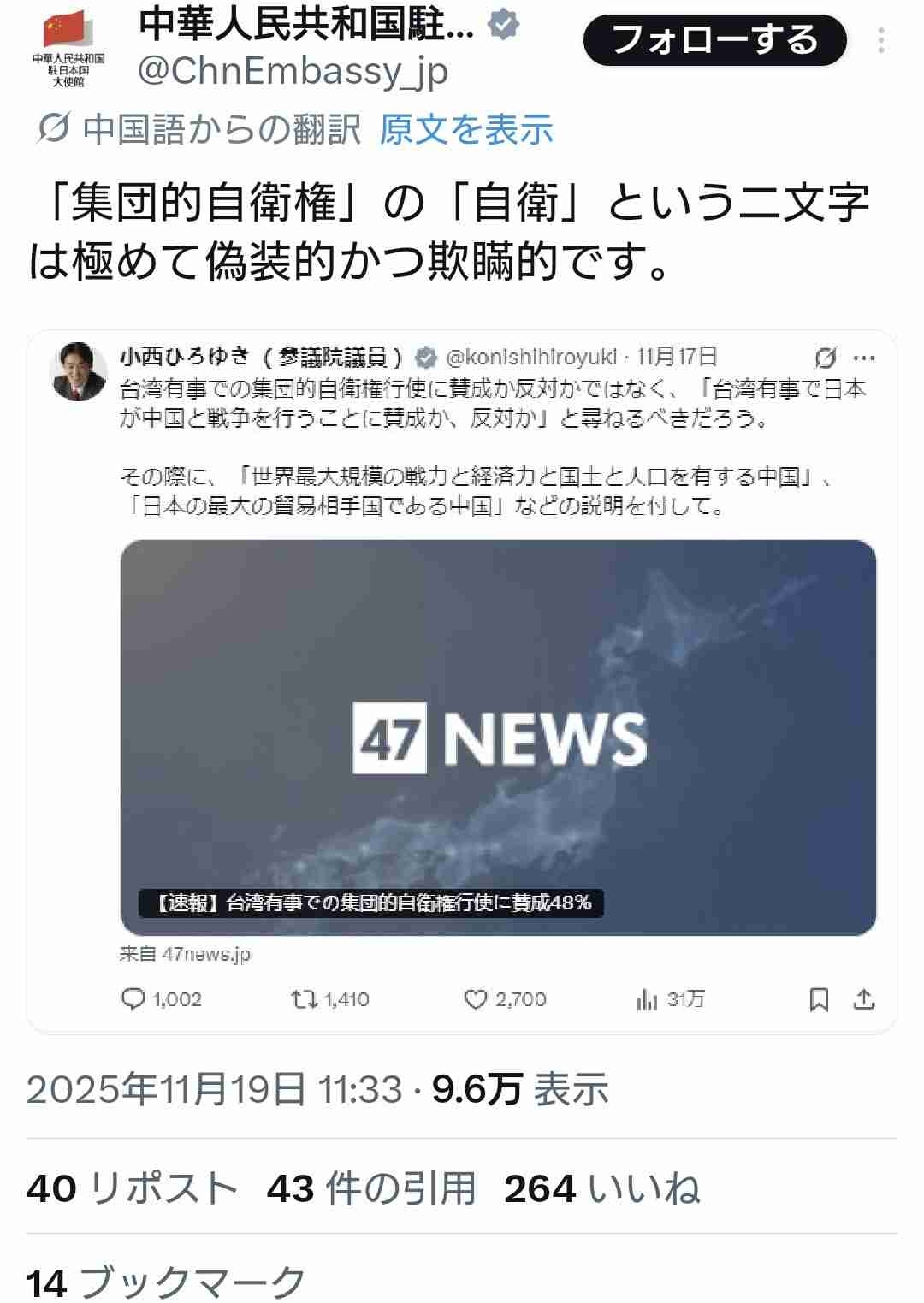
Task: Click the @konishihiroyuki handle
Action: point(531,357)
